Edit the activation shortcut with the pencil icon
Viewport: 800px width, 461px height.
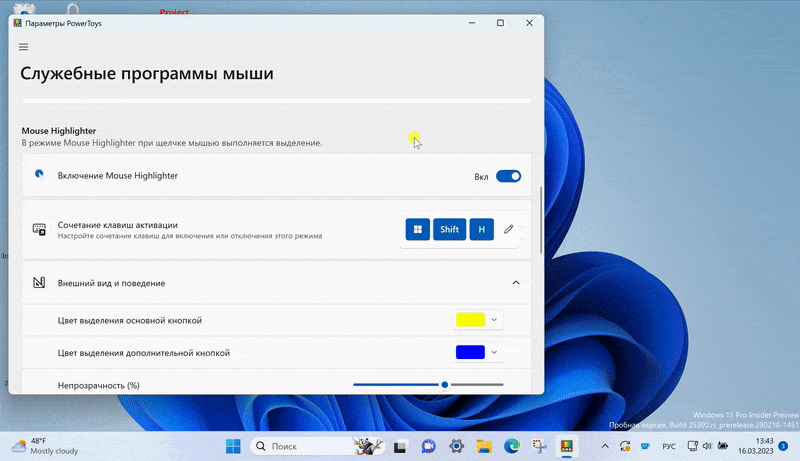(508, 229)
